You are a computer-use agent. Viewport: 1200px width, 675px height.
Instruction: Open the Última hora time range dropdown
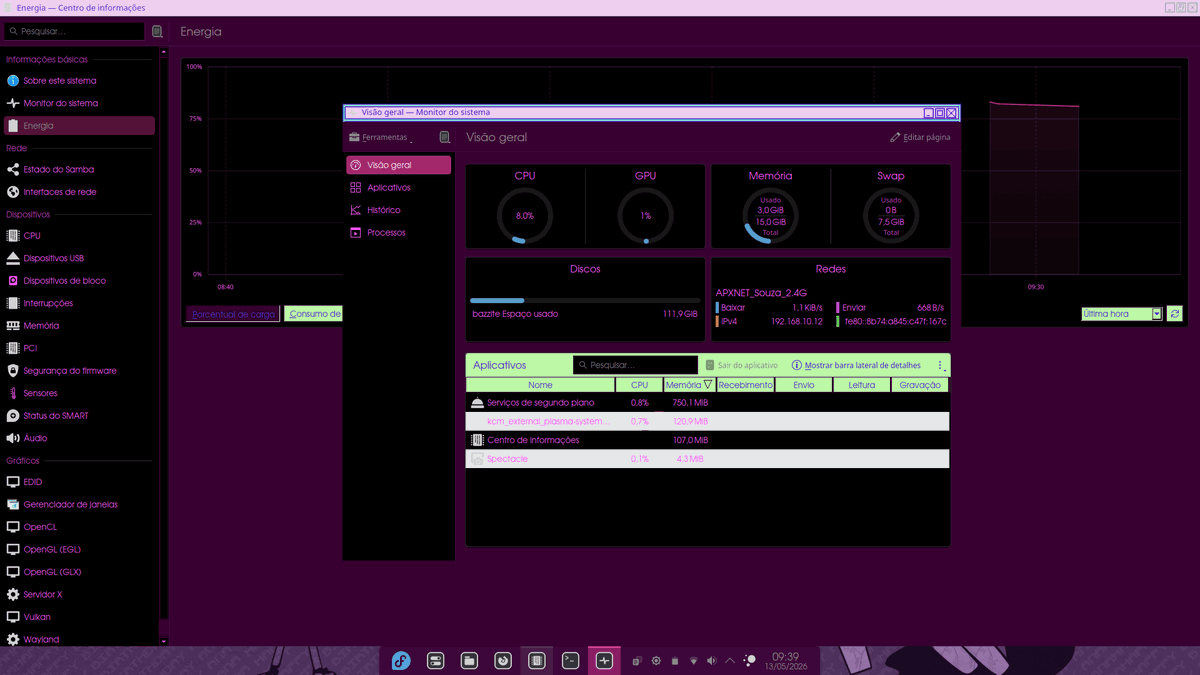[x=1122, y=314]
